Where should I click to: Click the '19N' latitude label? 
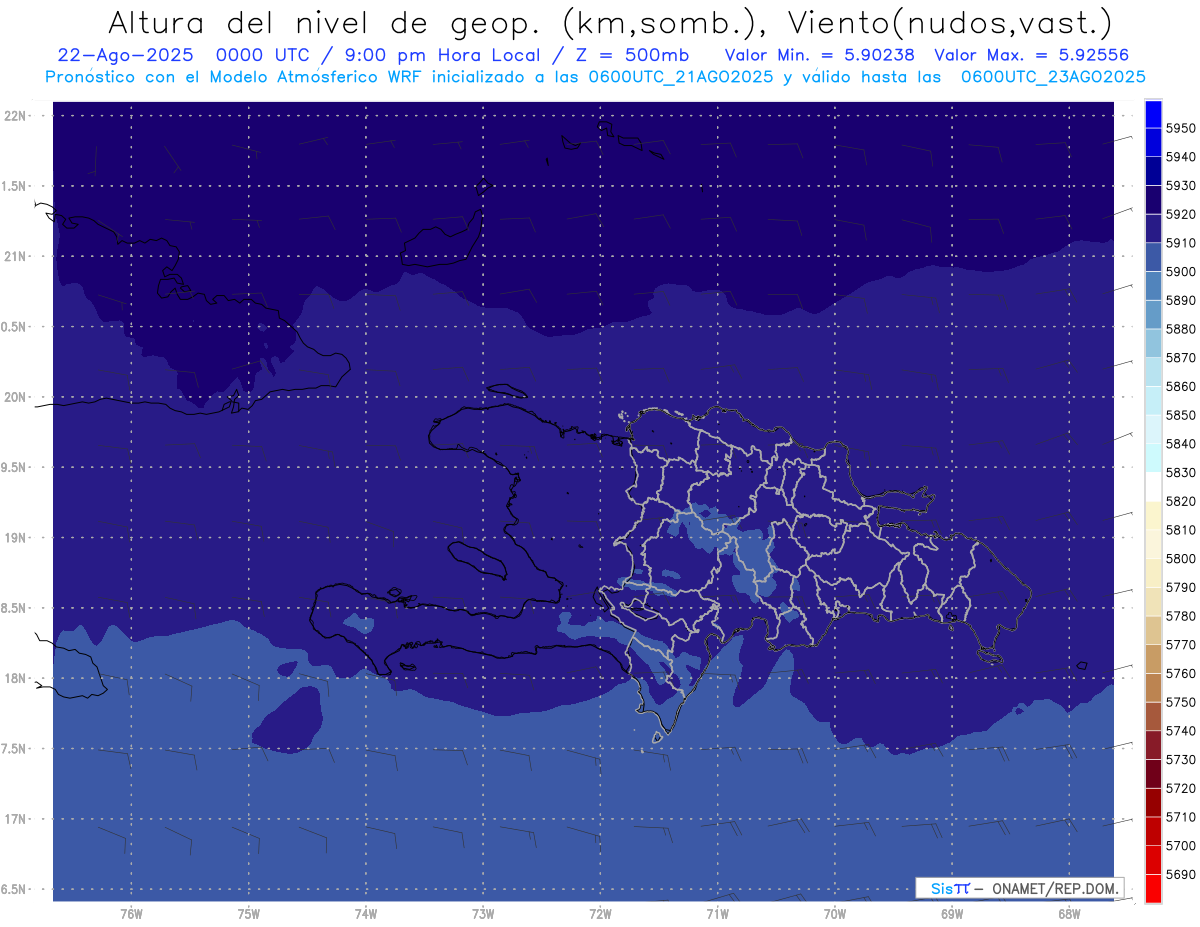pos(14,537)
